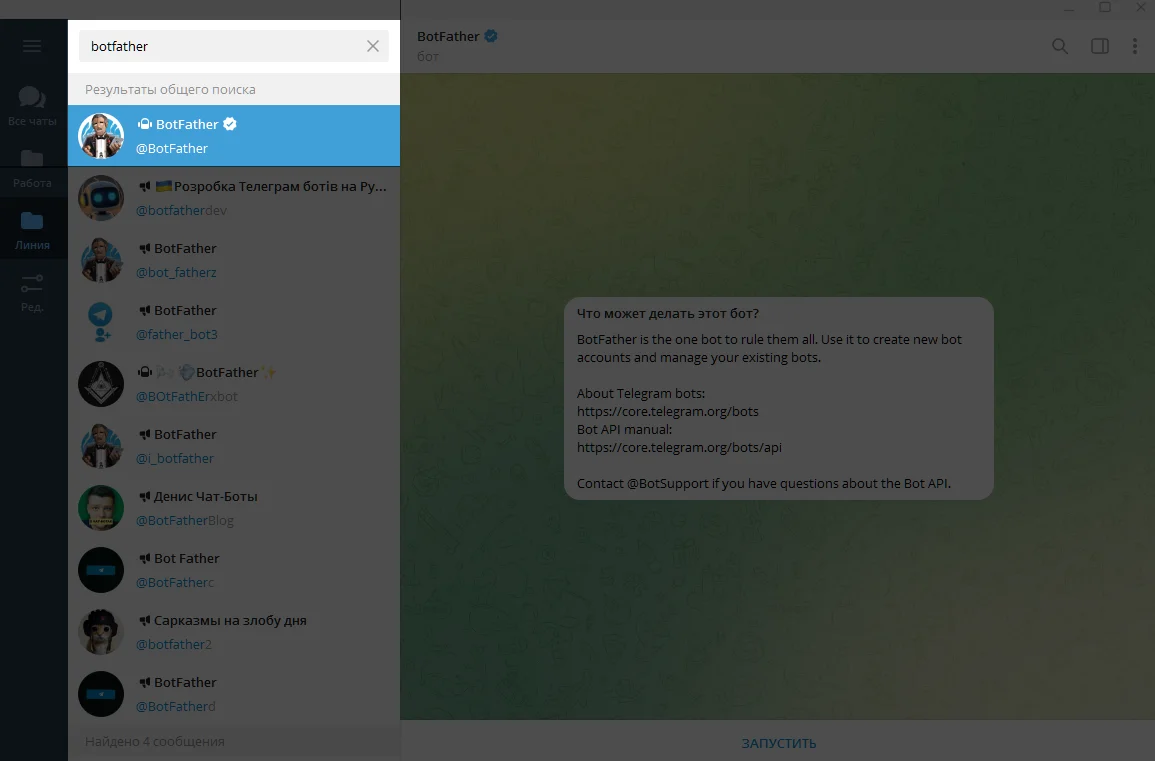
Task: Open search in chat magnifier icon
Action: point(1060,46)
